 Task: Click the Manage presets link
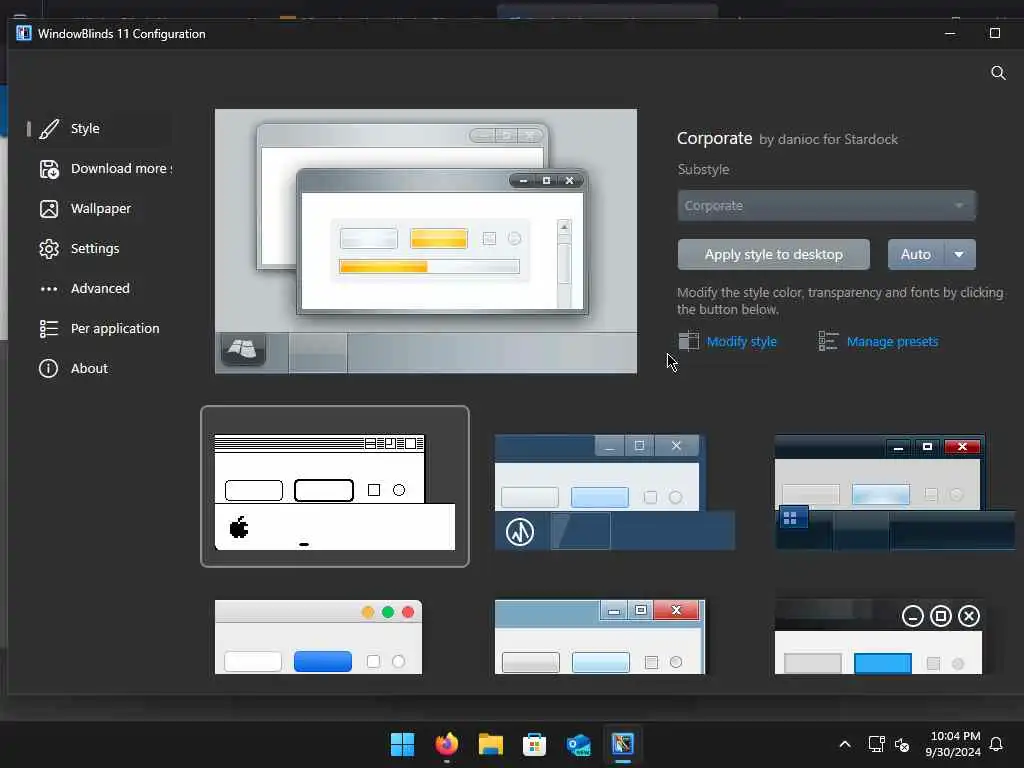[892, 342]
